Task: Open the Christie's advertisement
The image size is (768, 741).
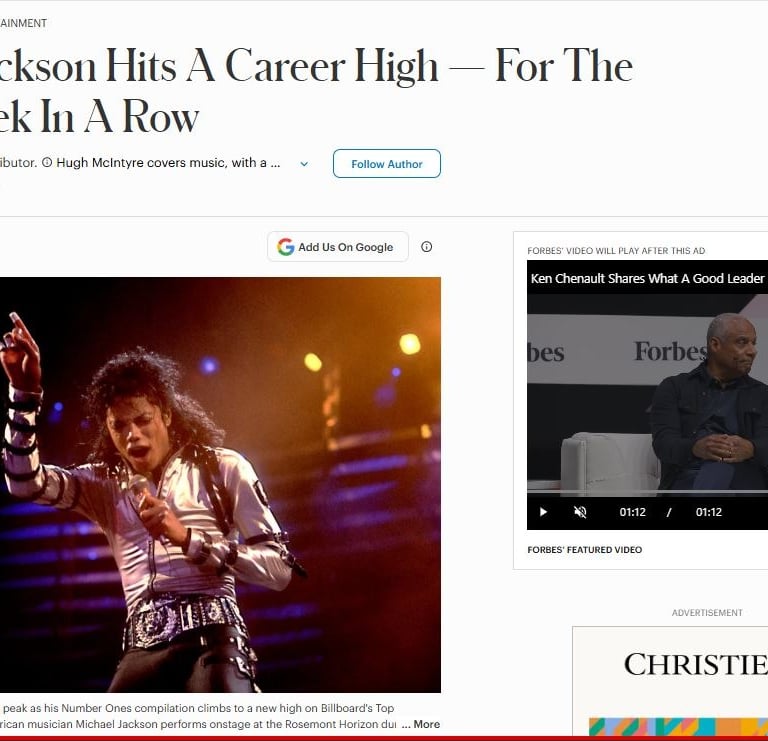Action: pos(671,681)
